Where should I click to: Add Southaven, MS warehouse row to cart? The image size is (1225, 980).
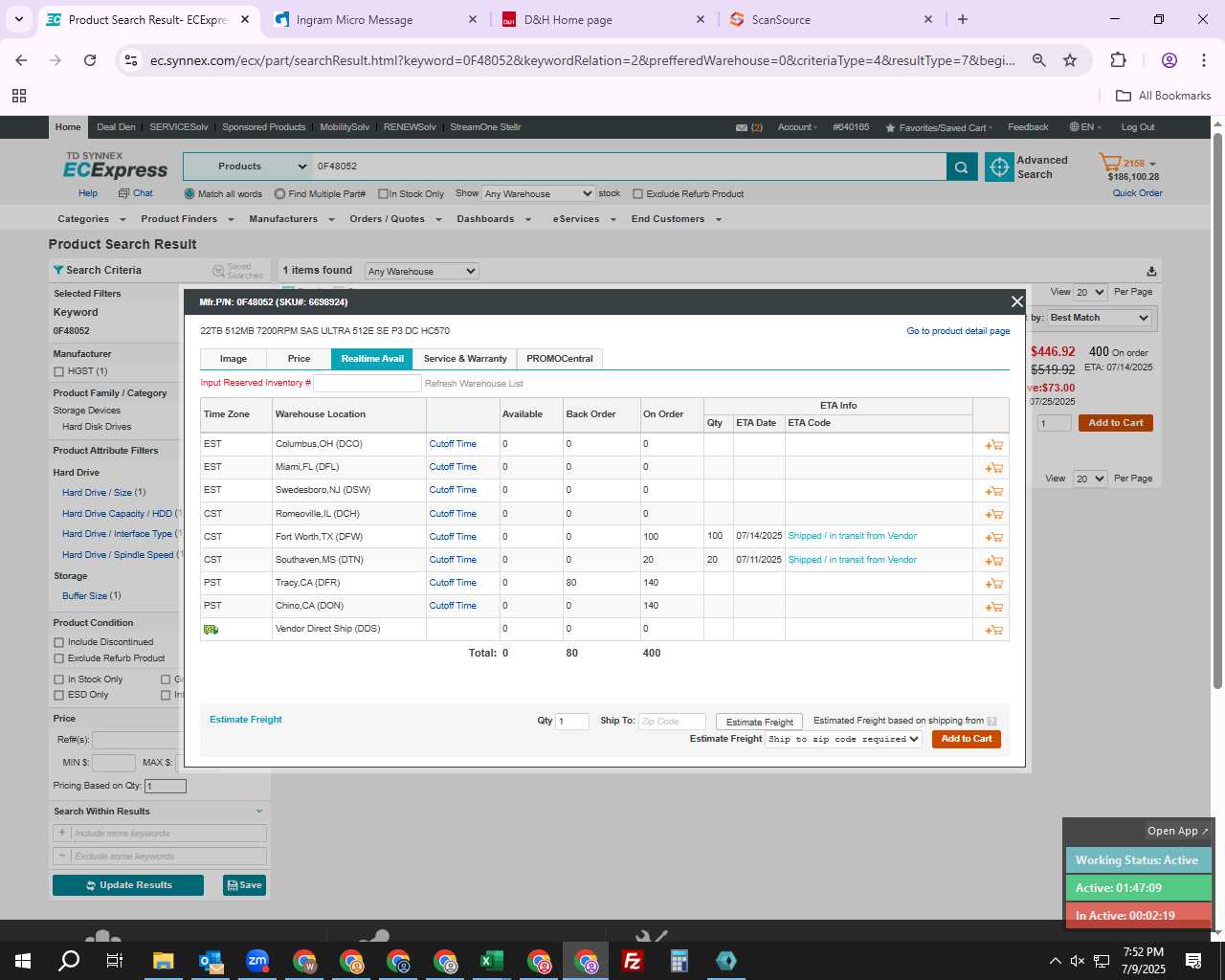click(993, 561)
